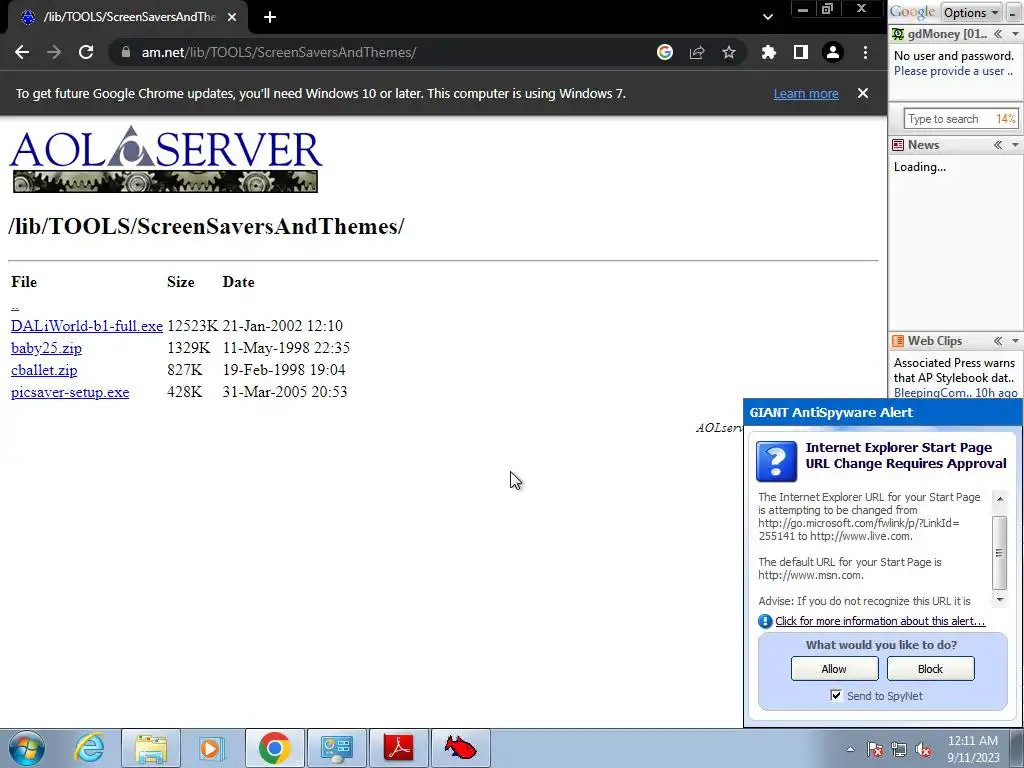Open the Windows Start menu
The height and width of the screenshot is (768, 1024).
click(x=27, y=748)
